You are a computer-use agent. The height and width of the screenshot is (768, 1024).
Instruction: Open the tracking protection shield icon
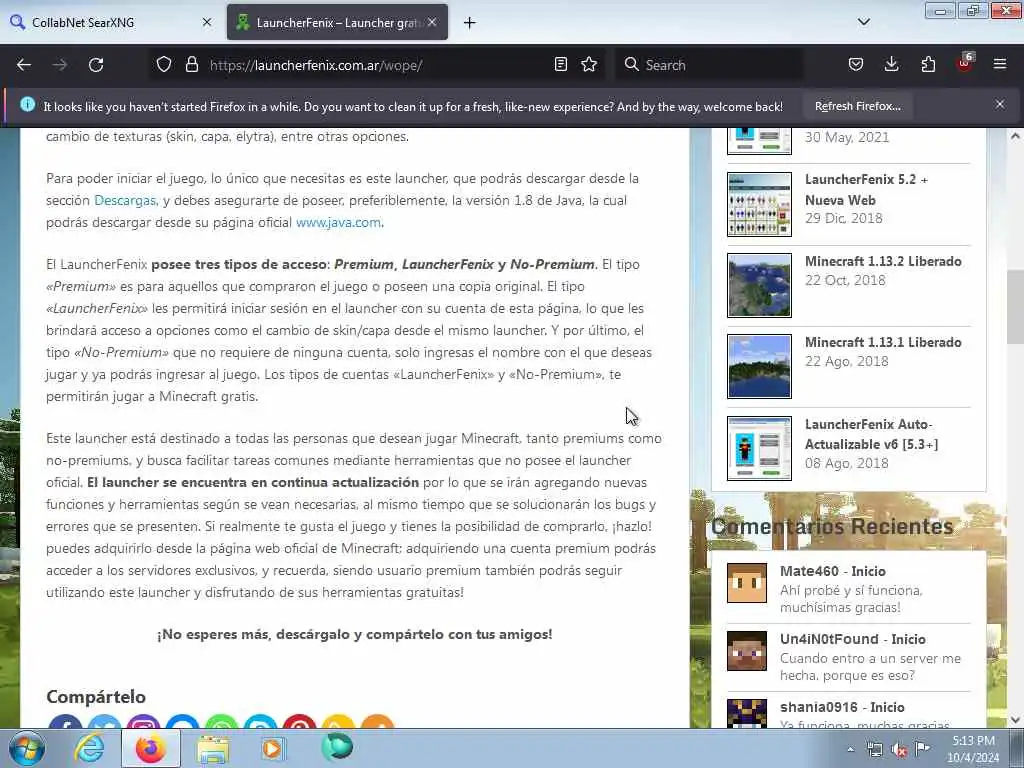pos(164,65)
